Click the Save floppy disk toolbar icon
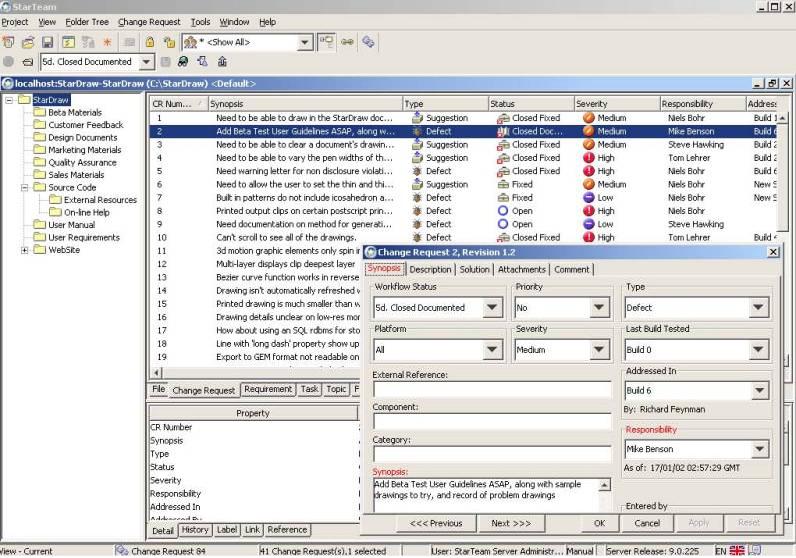The height and width of the screenshot is (558, 796). pyautogui.click(x=47, y=42)
